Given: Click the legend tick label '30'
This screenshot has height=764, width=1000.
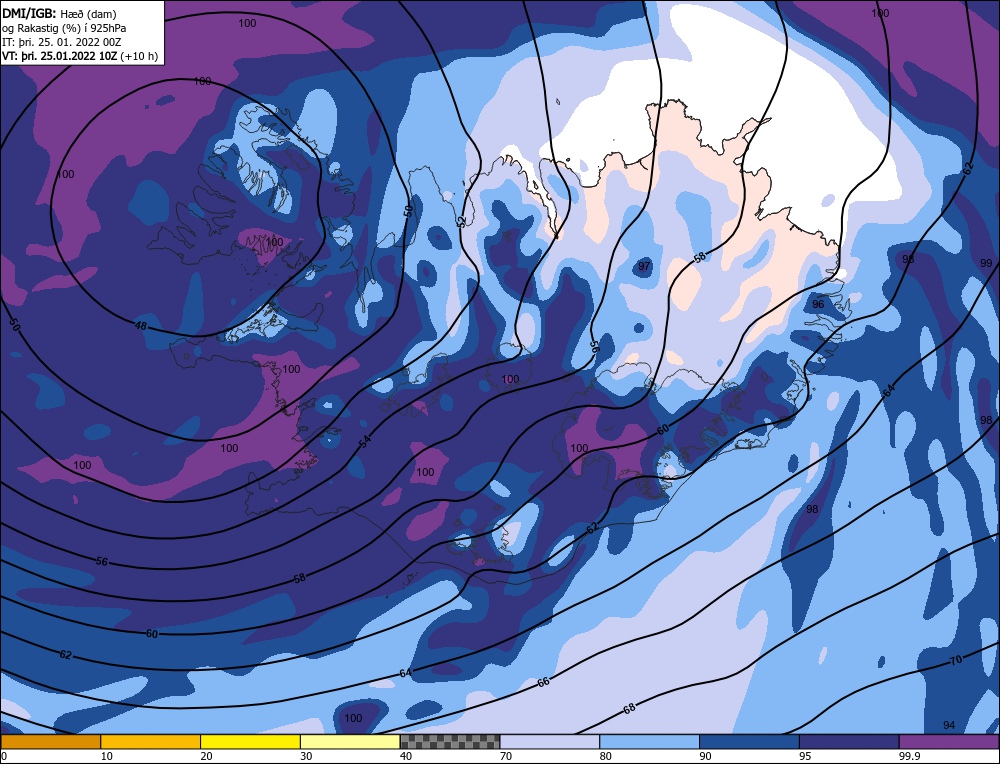Looking at the screenshot, I should click(x=306, y=756).
